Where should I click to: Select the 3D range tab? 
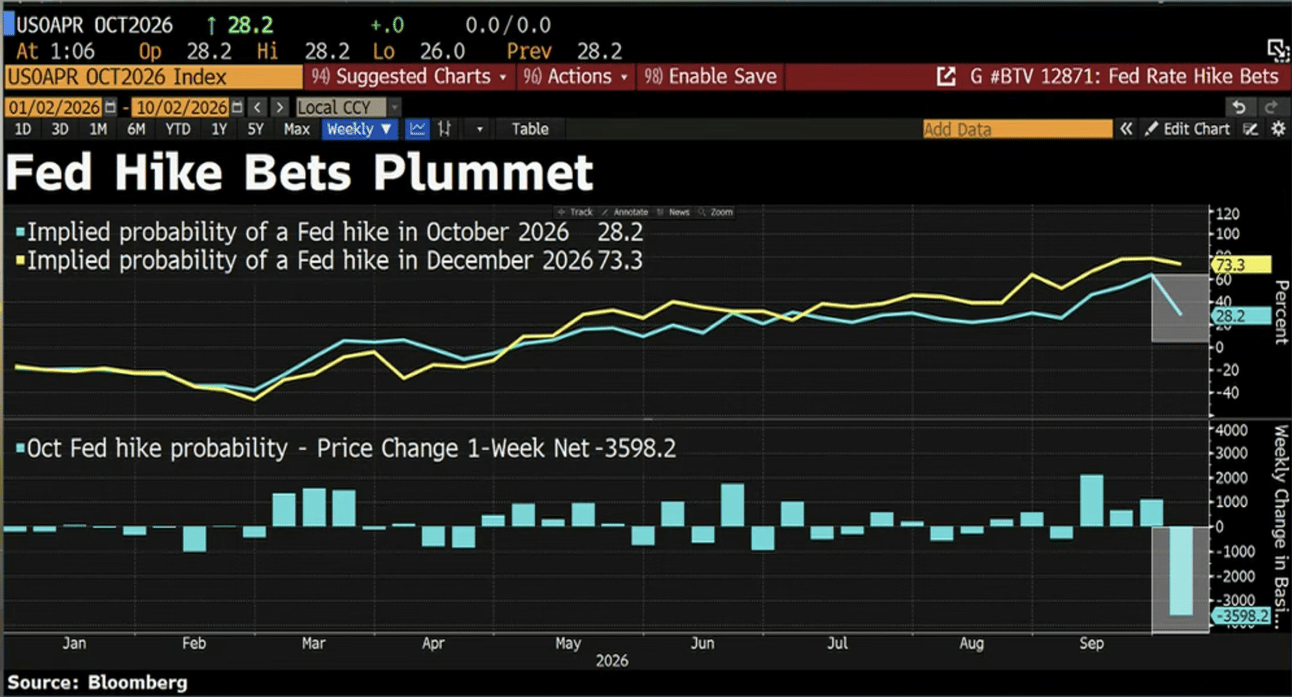coord(60,129)
